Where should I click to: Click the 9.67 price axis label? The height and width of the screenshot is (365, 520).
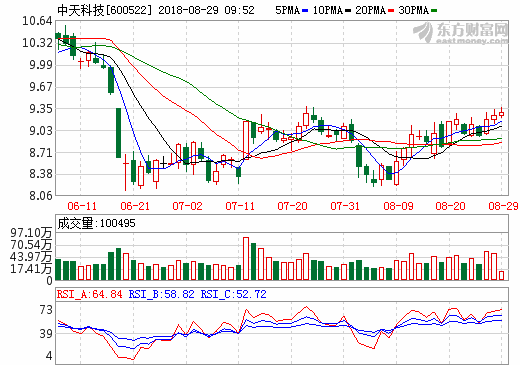click(x=41, y=87)
